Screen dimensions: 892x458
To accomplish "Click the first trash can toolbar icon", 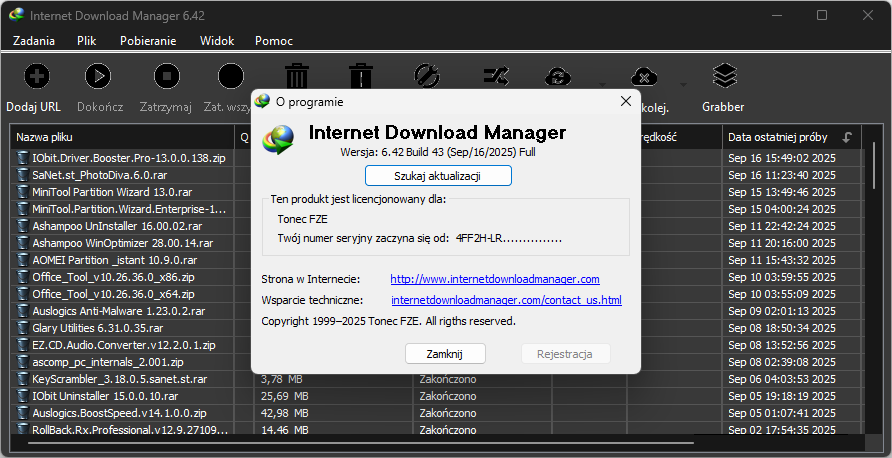I will 296,76.
